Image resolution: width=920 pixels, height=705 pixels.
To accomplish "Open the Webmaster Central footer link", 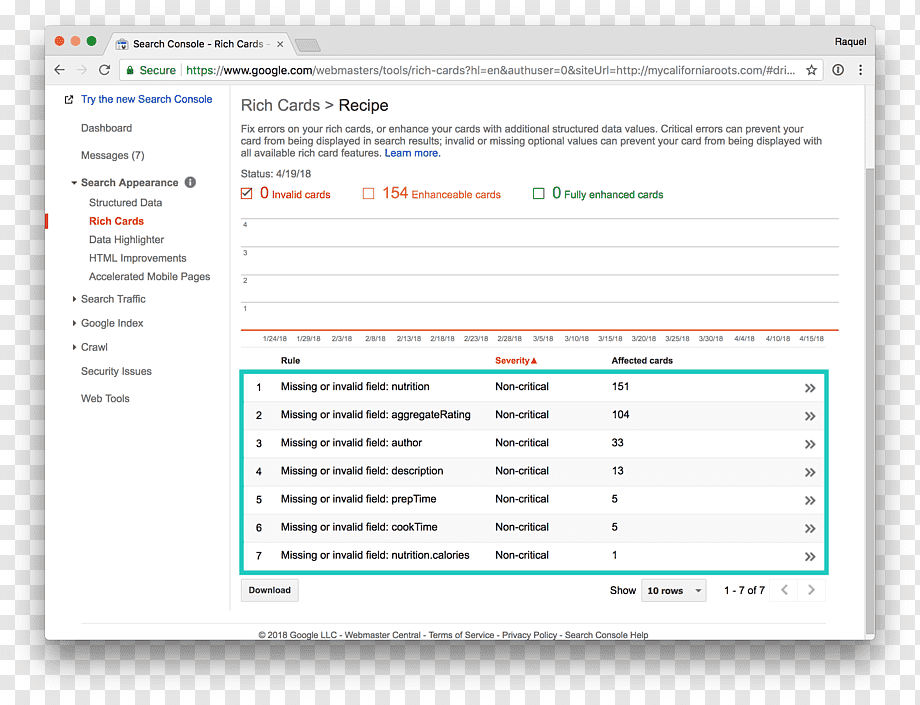I will pos(383,635).
